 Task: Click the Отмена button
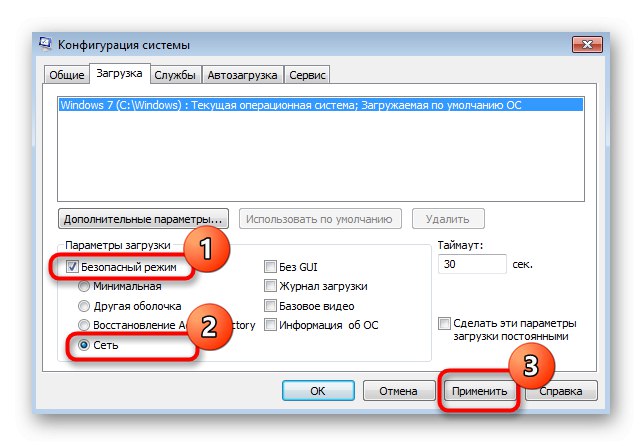[x=399, y=391]
